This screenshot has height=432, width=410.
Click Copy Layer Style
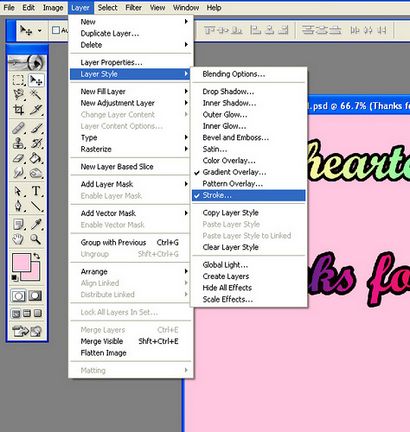tap(249, 213)
